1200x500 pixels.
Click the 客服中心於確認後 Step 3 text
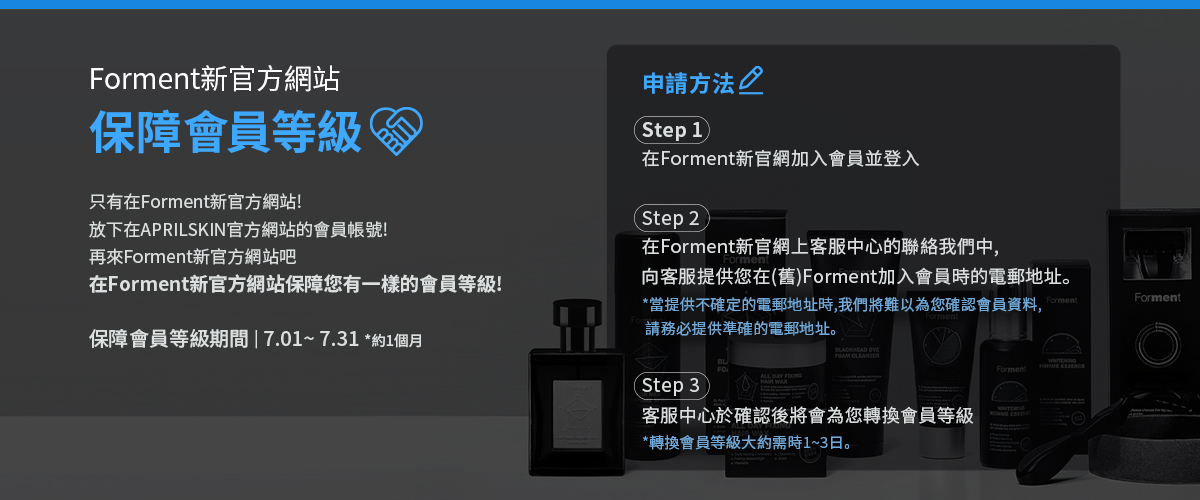807,415
